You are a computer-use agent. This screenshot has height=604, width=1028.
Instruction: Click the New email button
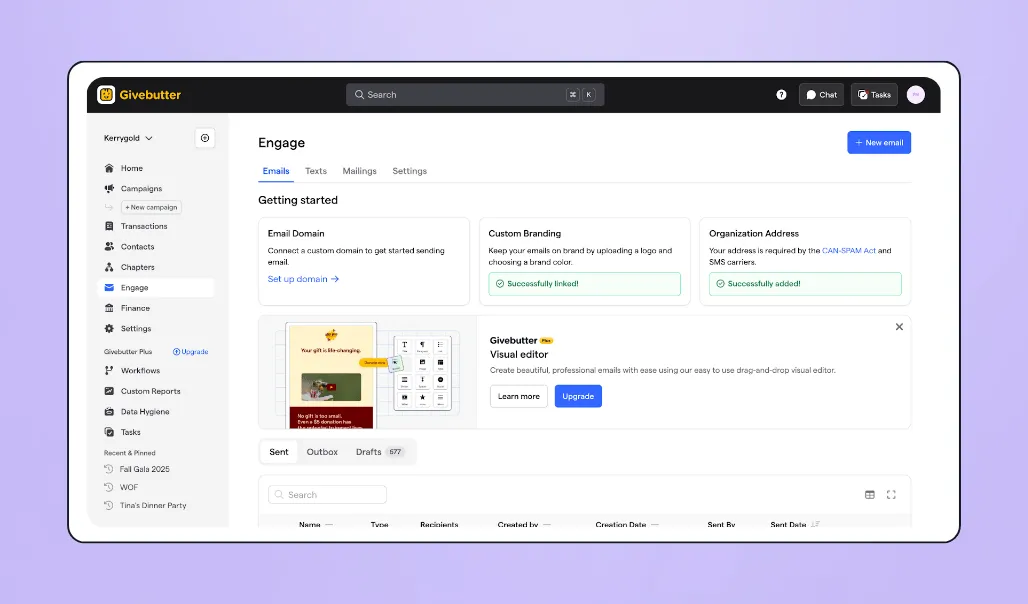(x=879, y=142)
